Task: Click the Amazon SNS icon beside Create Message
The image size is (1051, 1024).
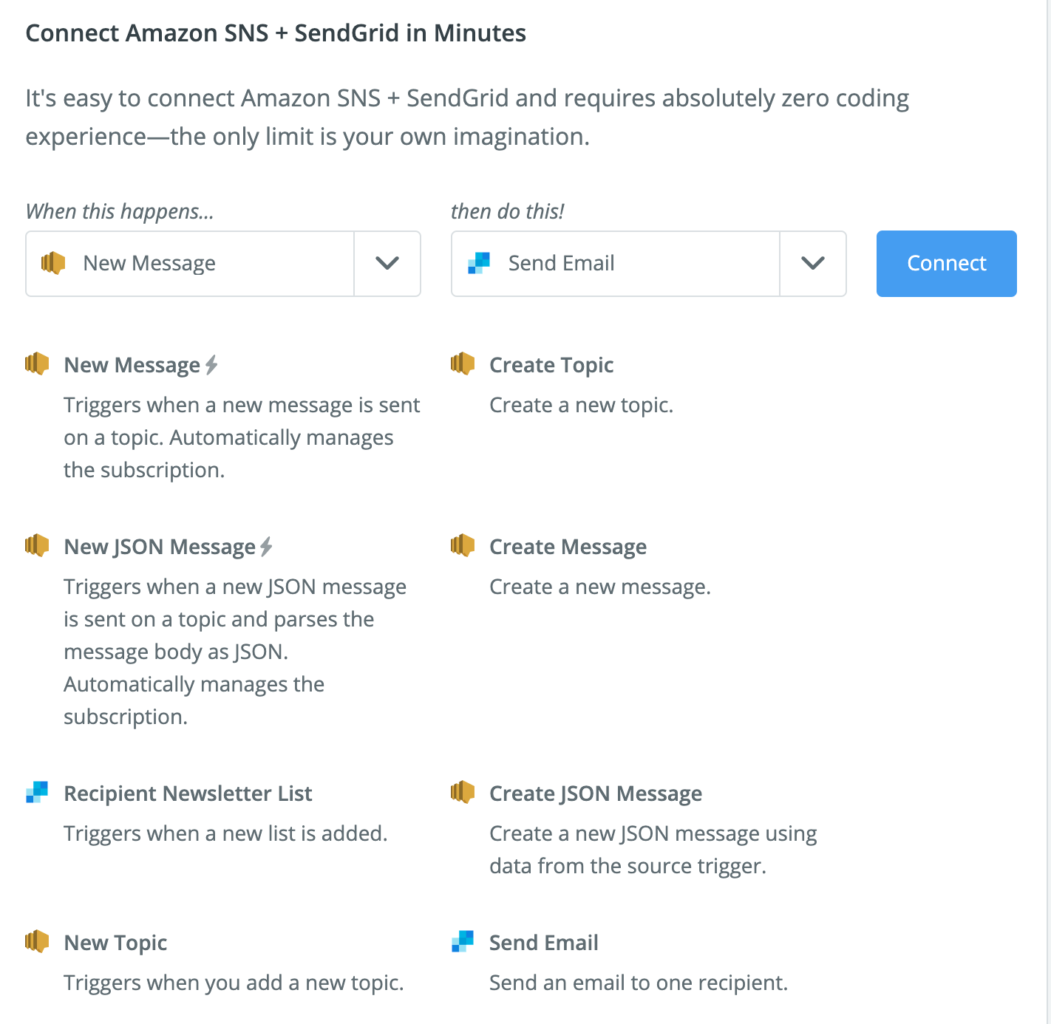Action: [x=462, y=546]
